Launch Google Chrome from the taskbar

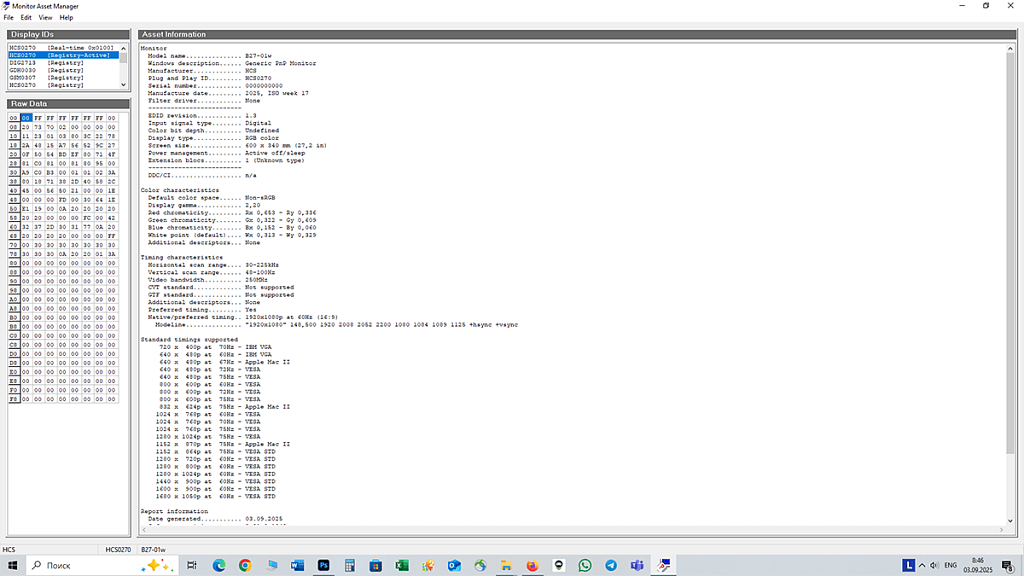coord(245,565)
